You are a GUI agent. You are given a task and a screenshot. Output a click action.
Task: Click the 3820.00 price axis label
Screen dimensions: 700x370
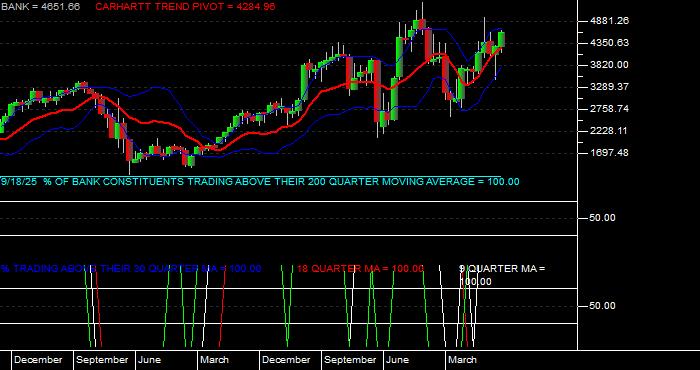[609, 65]
